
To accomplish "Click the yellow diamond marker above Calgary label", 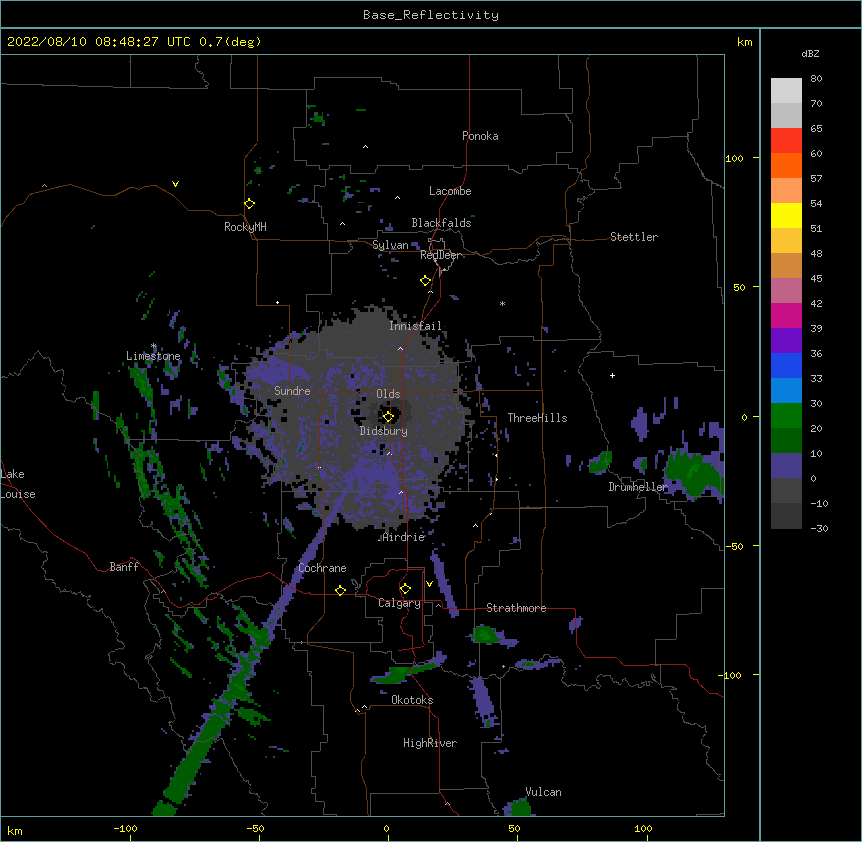I will (405, 589).
